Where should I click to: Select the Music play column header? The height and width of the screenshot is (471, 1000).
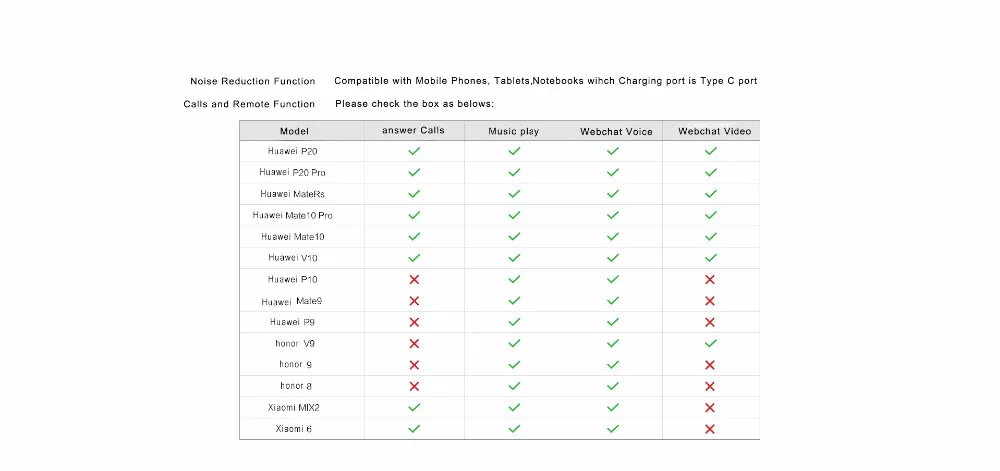tap(513, 131)
